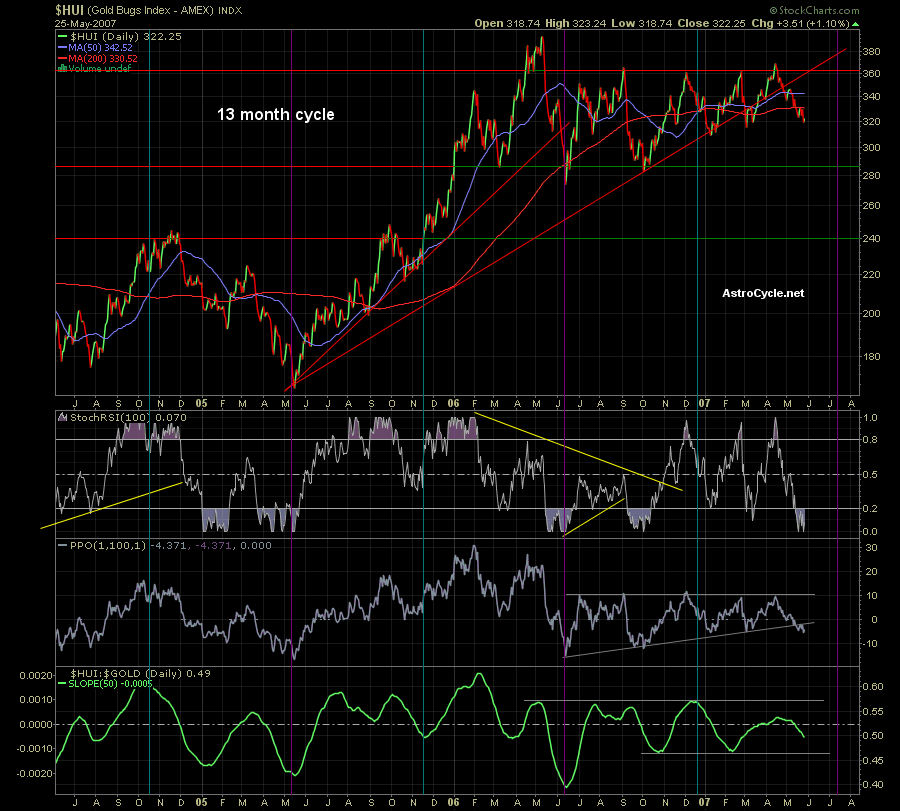
Task: Click the PPO(1,100,1) legend line marker
Action: (62, 545)
